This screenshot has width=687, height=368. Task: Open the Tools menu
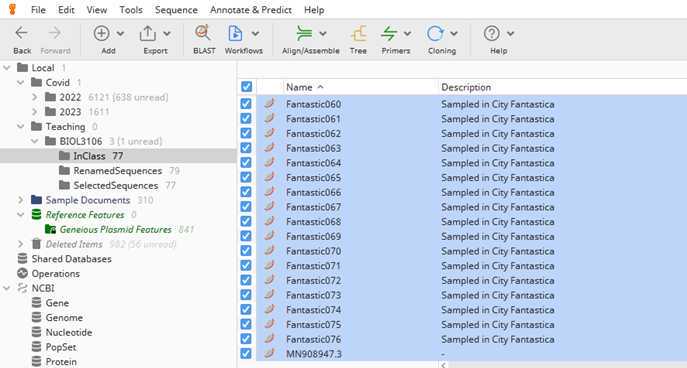[x=131, y=10]
